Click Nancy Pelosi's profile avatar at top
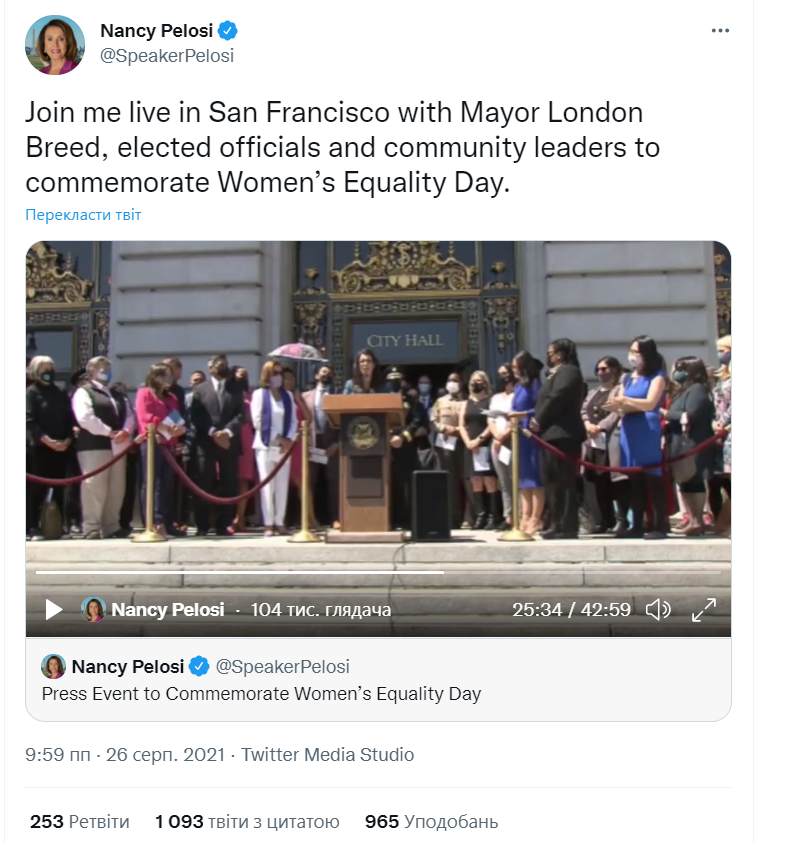791x842 pixels. 55,45
